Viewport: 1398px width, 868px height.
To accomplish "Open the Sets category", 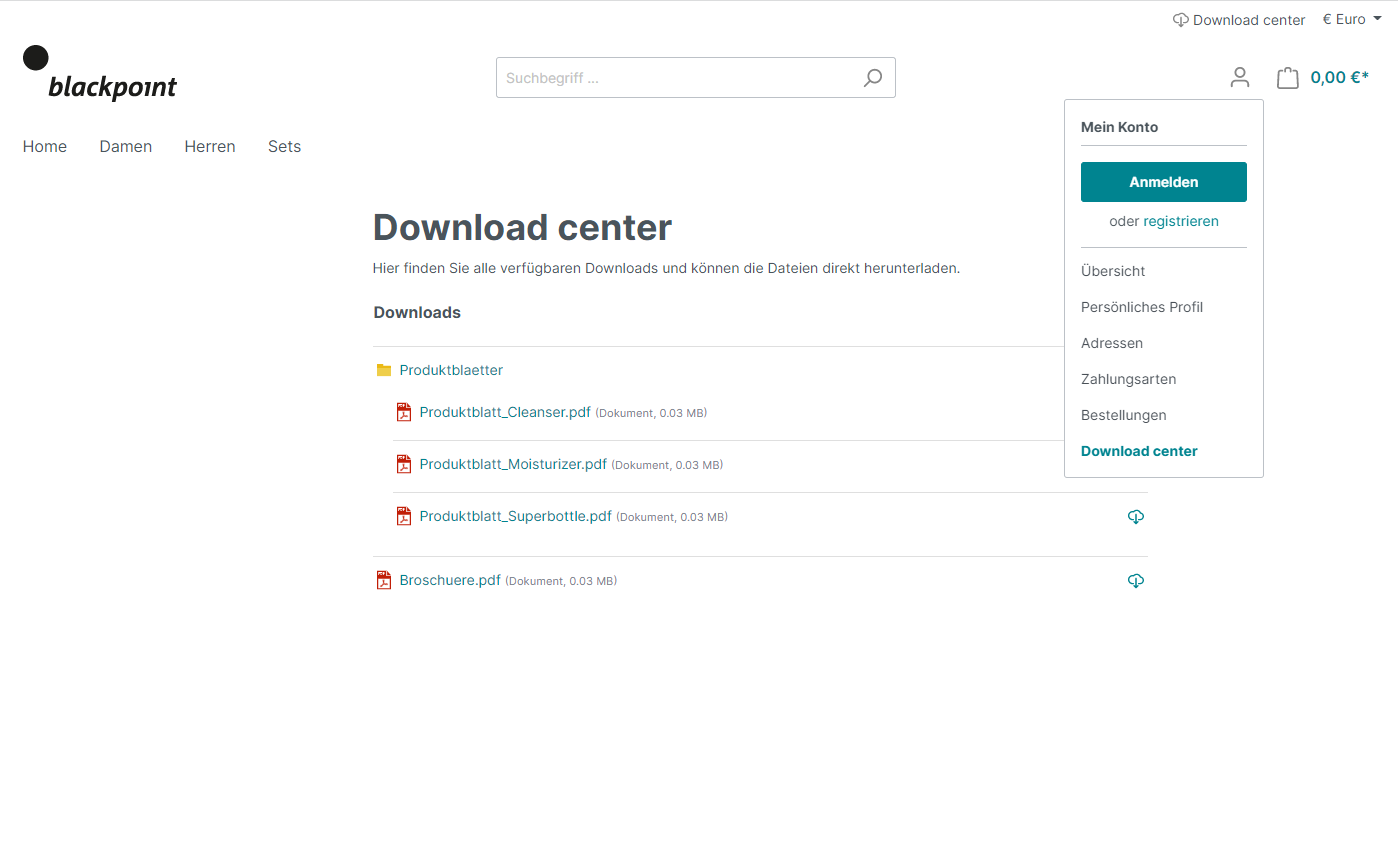I will click(x=284, y=146).
